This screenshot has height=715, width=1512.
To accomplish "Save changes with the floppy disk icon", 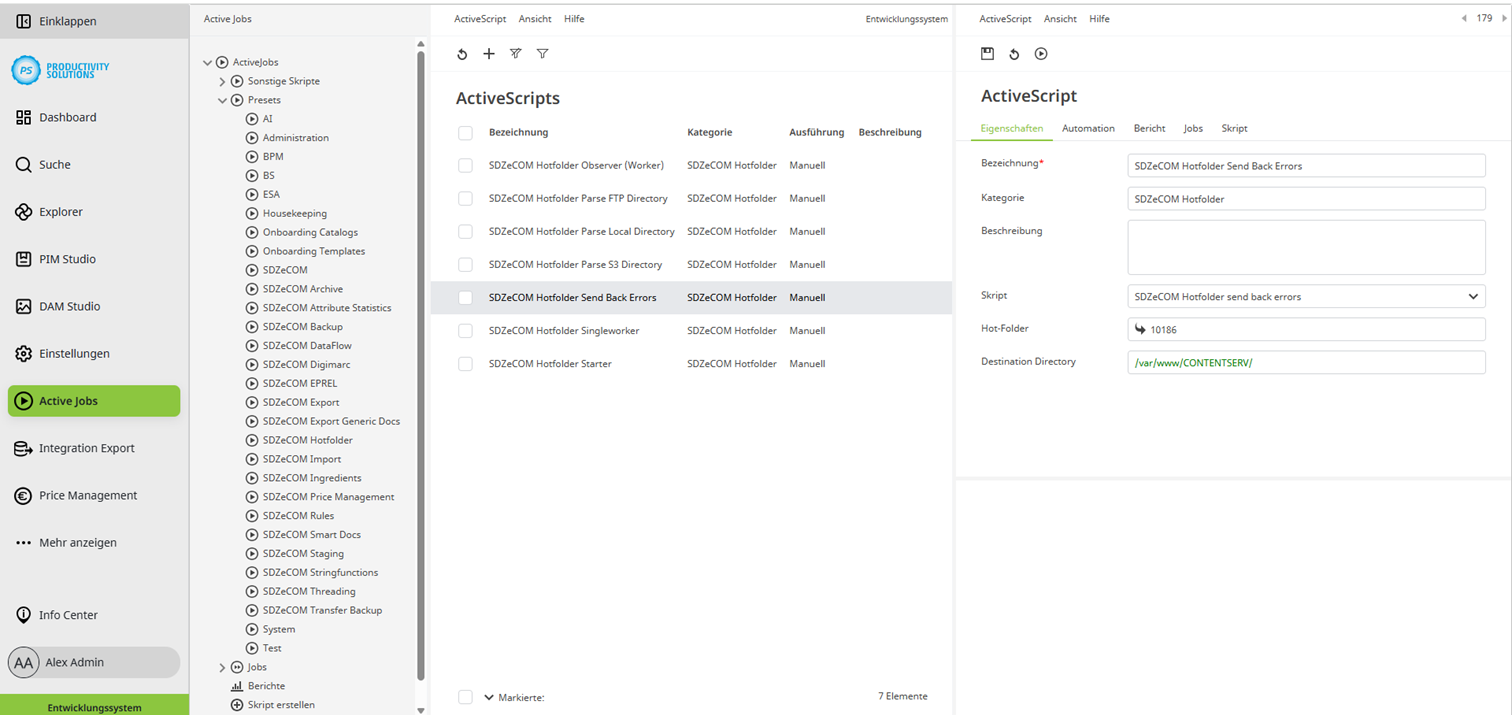I will tap(987, 54).
